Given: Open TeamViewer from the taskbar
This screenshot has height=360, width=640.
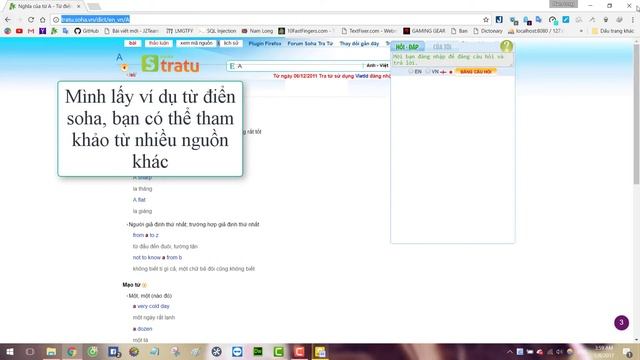Looking at the screenshot, I should [237, 351].
